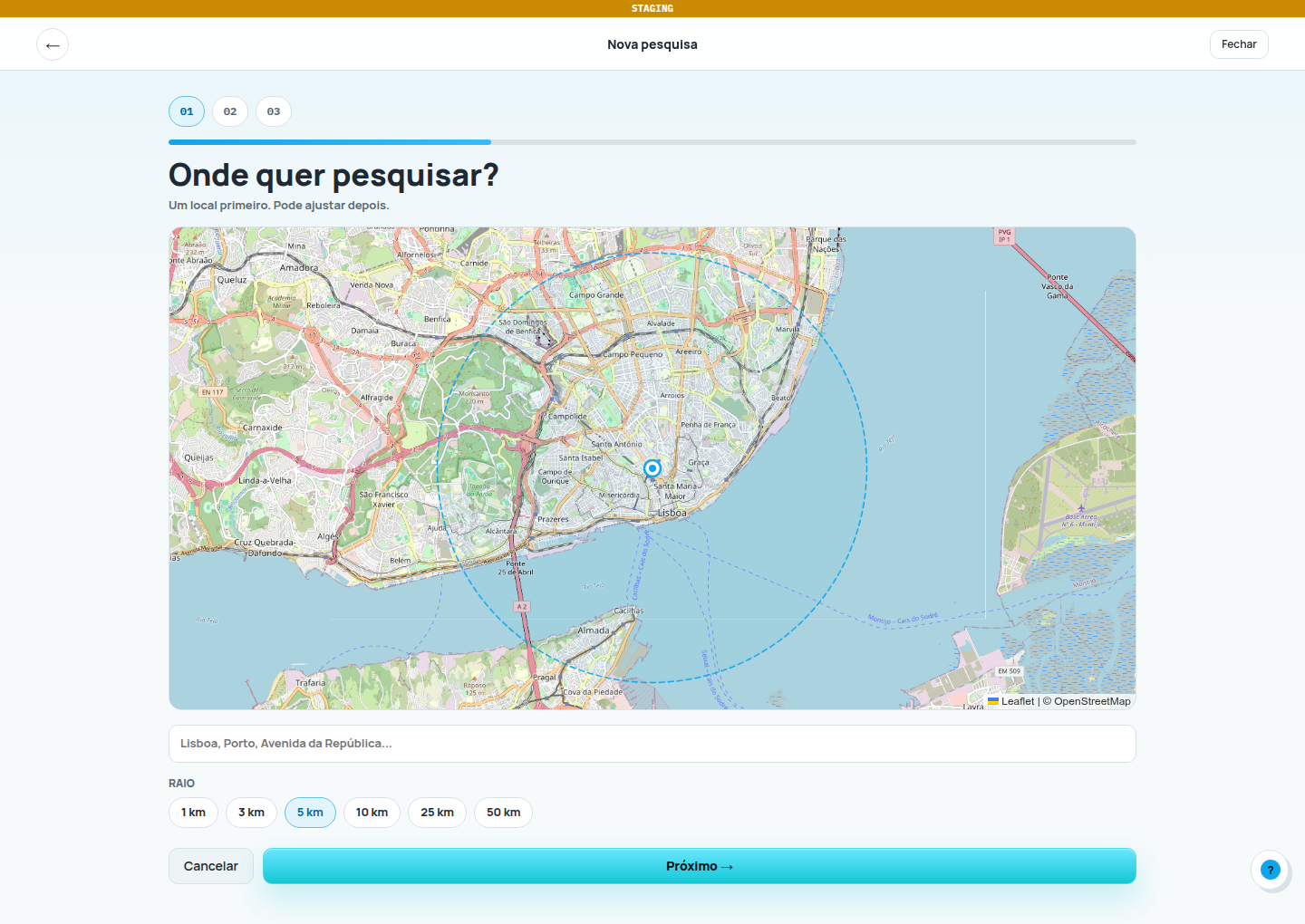This screenshot has width=1305, height=924.
Task: Focus the location search field
Action: pos(652,744)
